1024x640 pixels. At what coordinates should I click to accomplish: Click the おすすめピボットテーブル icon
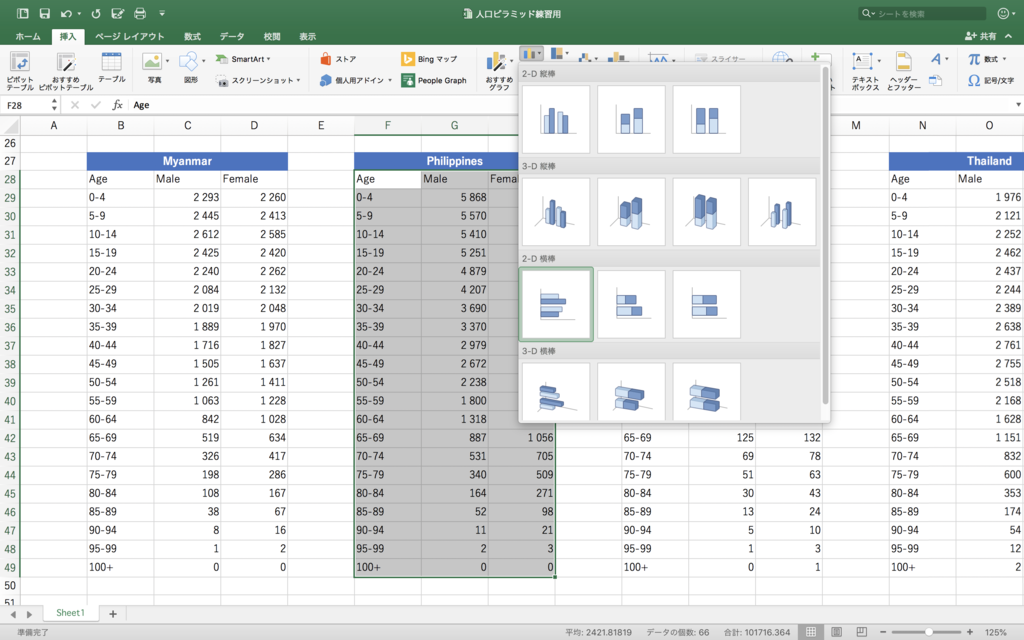[66, 71]
